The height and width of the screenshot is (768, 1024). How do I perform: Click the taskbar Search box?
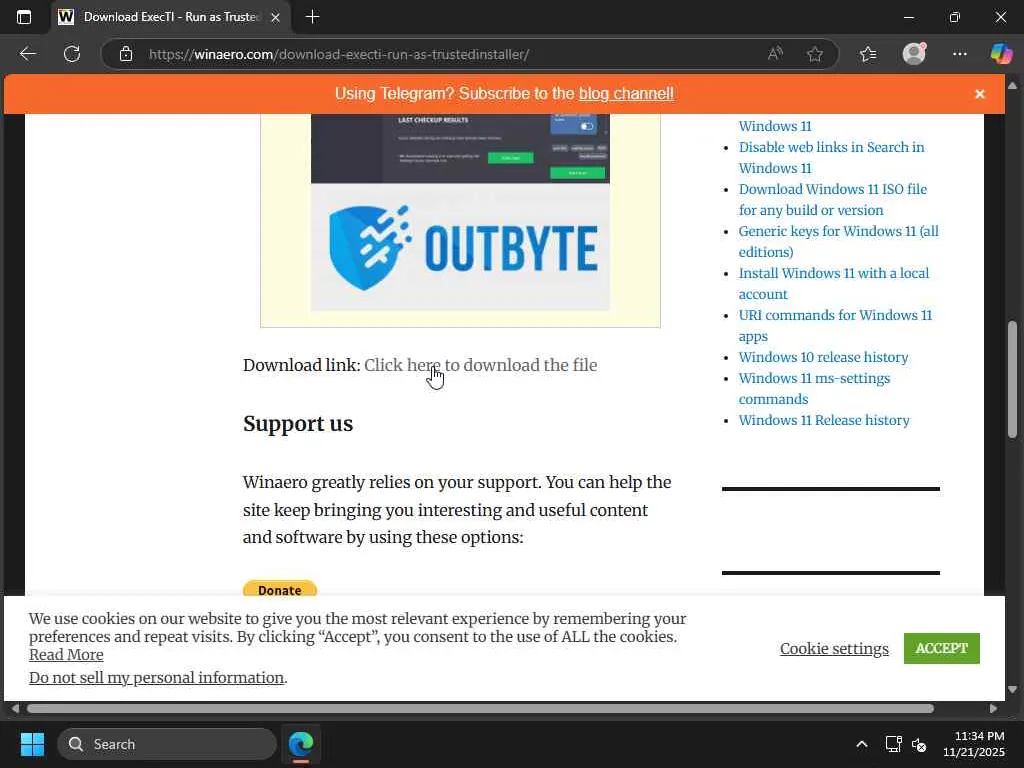coord(167,744)
